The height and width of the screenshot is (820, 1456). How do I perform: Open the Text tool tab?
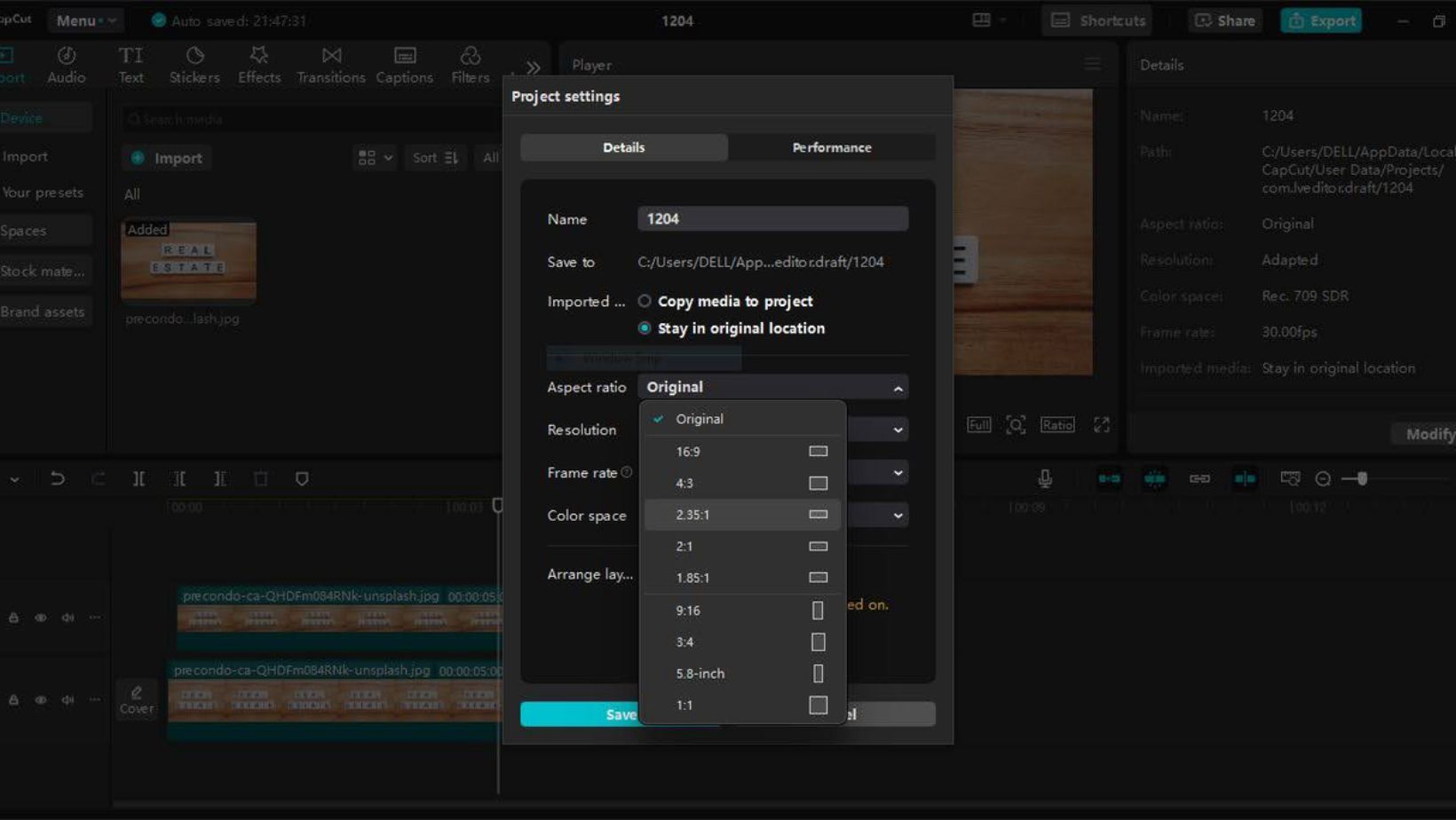tap(131, 65)
